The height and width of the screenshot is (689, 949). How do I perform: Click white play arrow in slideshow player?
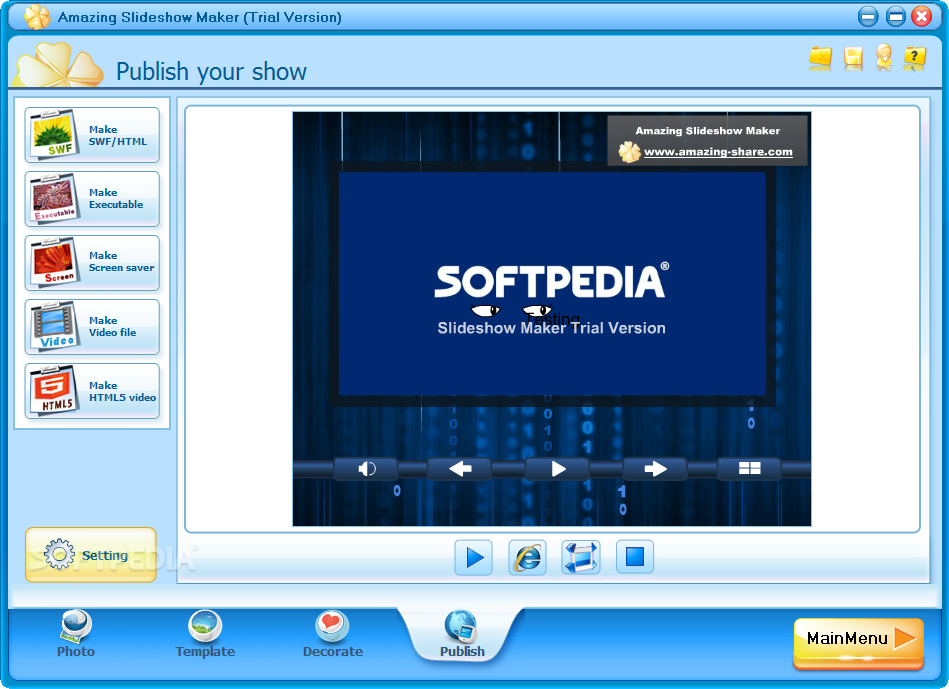click(x=557, y=469)
